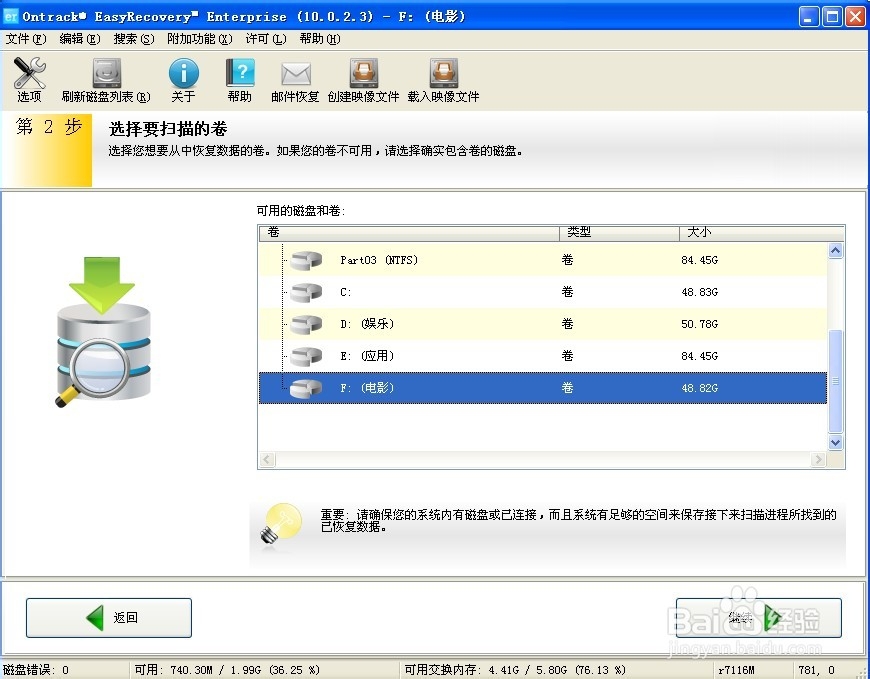The height and width of the screenshot is (679, 870).
Task: Click the 84.45G size in E: row
Action: [x=700, y=356]
